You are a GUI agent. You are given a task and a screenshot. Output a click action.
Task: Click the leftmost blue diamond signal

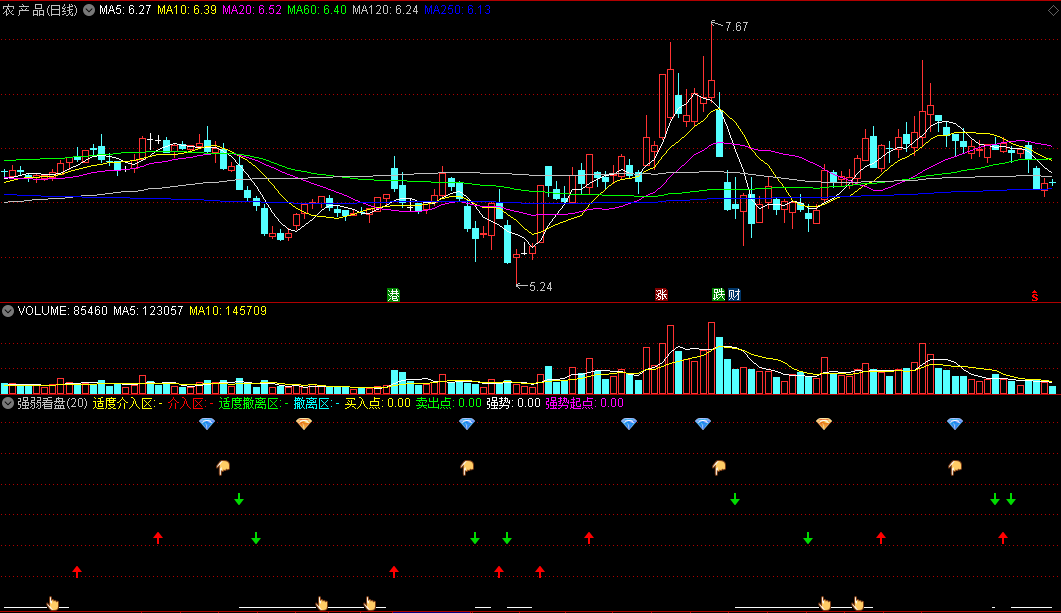(207, 424)
